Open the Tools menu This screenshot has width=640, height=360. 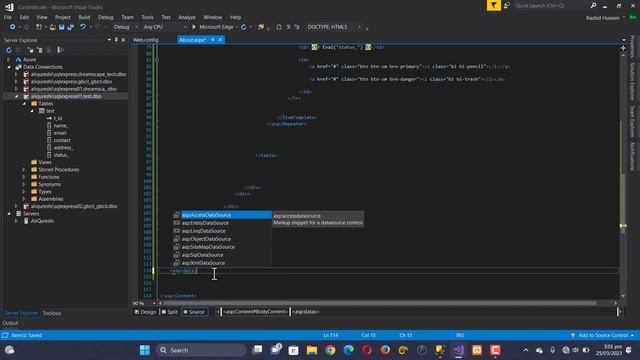click(x=147, y=17)
